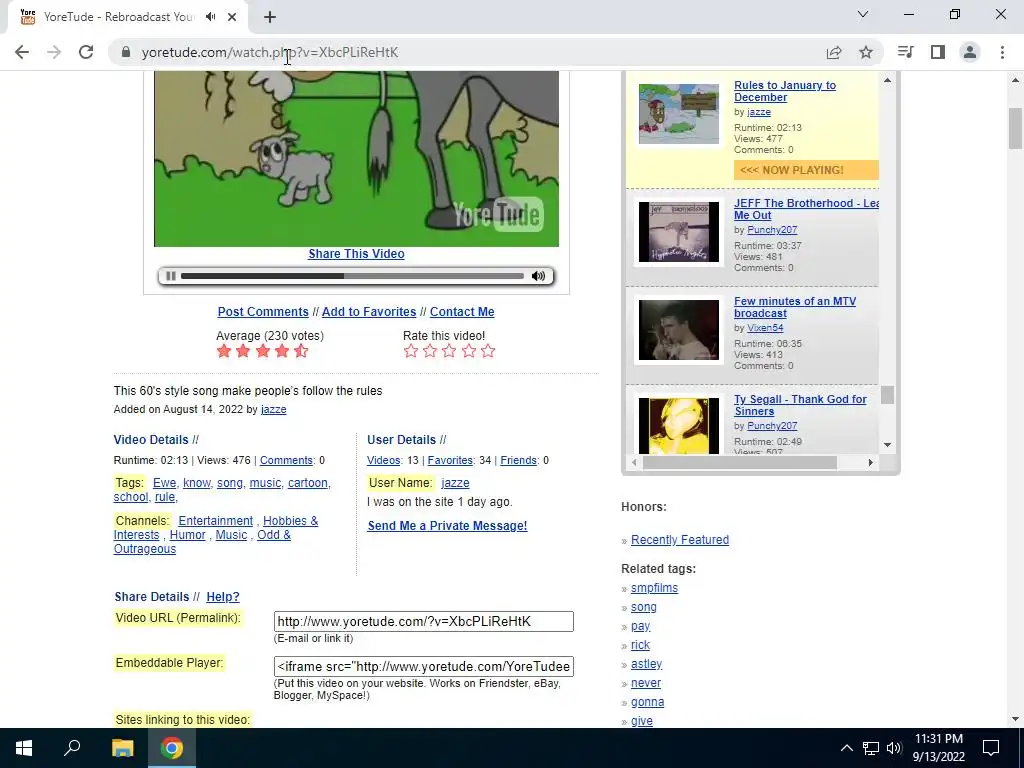Close the YoreTude tab
Screen dimensions: 1024x768
tap(232, 17)
